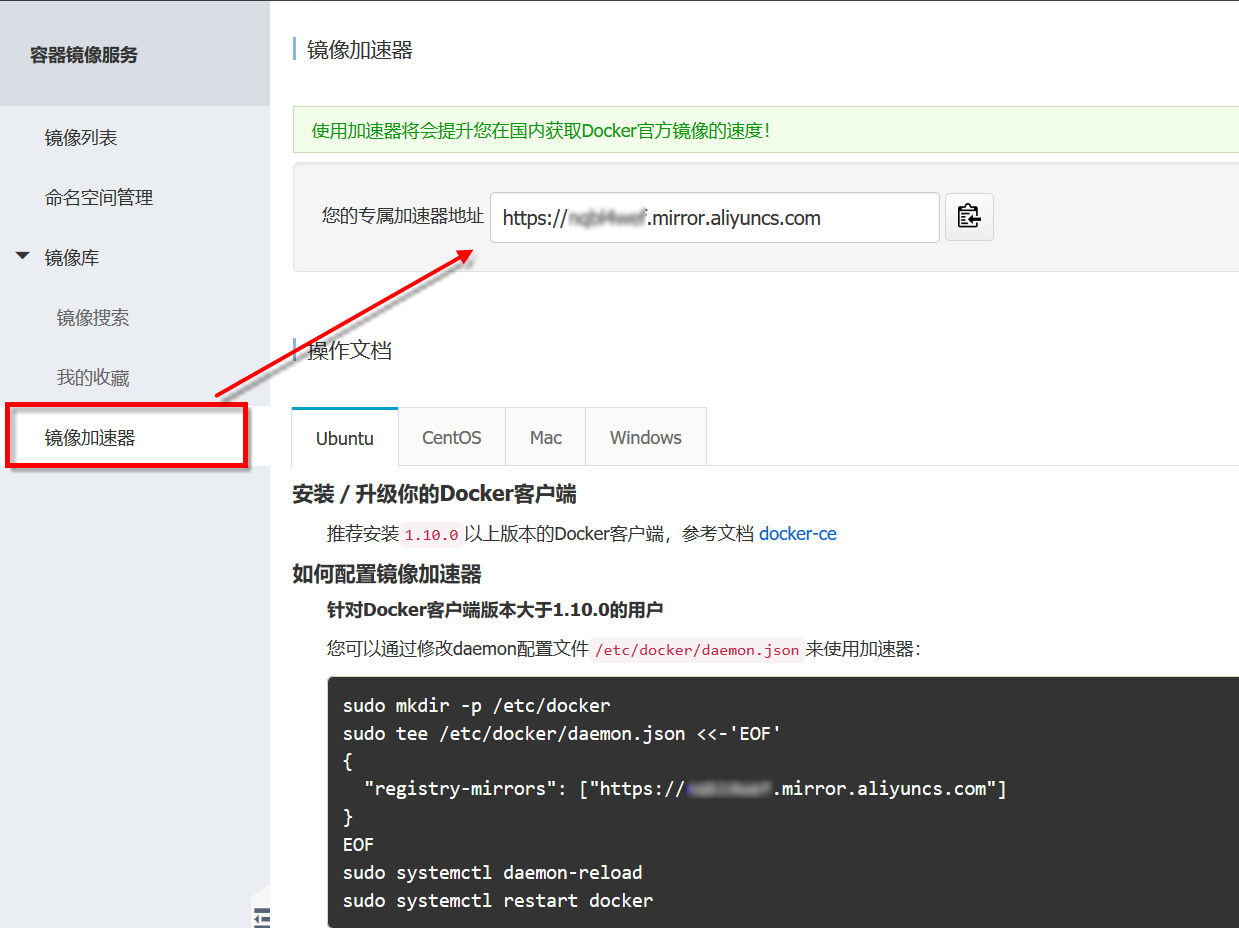Click the sudo systemctl daemon-reload line
Viewport: 1239px width, 928px height.
tap(492, 872)
